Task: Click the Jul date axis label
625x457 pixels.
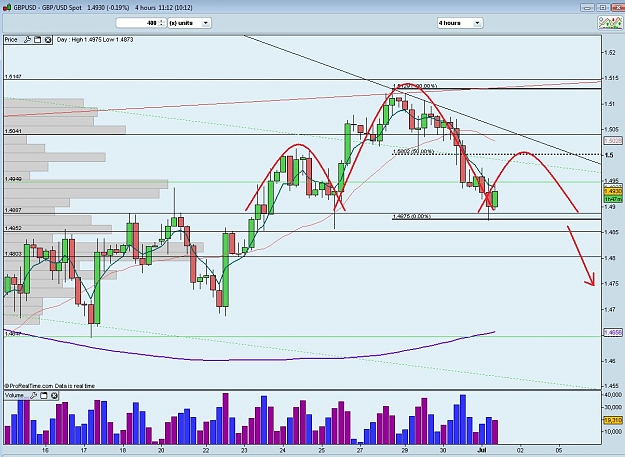Action: (x=482, y=450)
